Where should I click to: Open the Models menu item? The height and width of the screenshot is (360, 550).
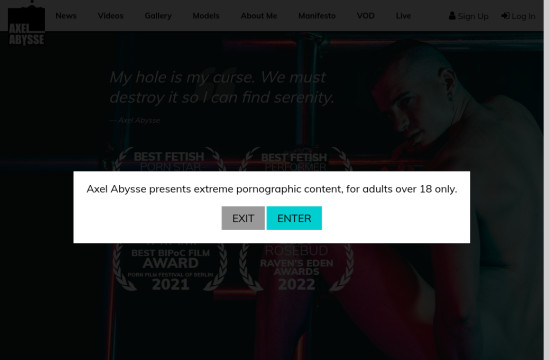[x=206, y=16]
